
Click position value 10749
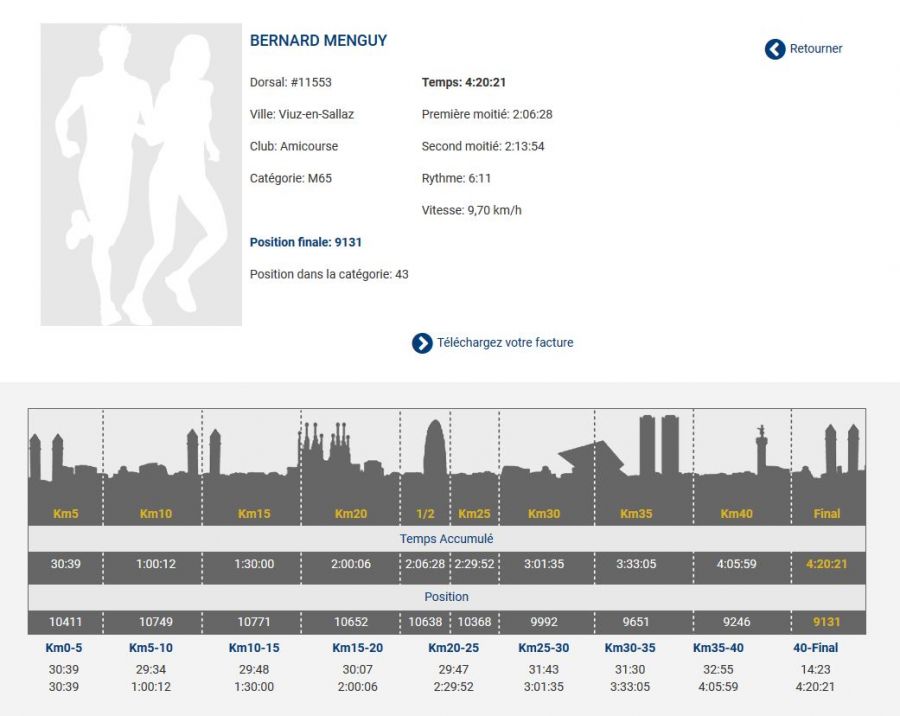[x=156, y=622]
